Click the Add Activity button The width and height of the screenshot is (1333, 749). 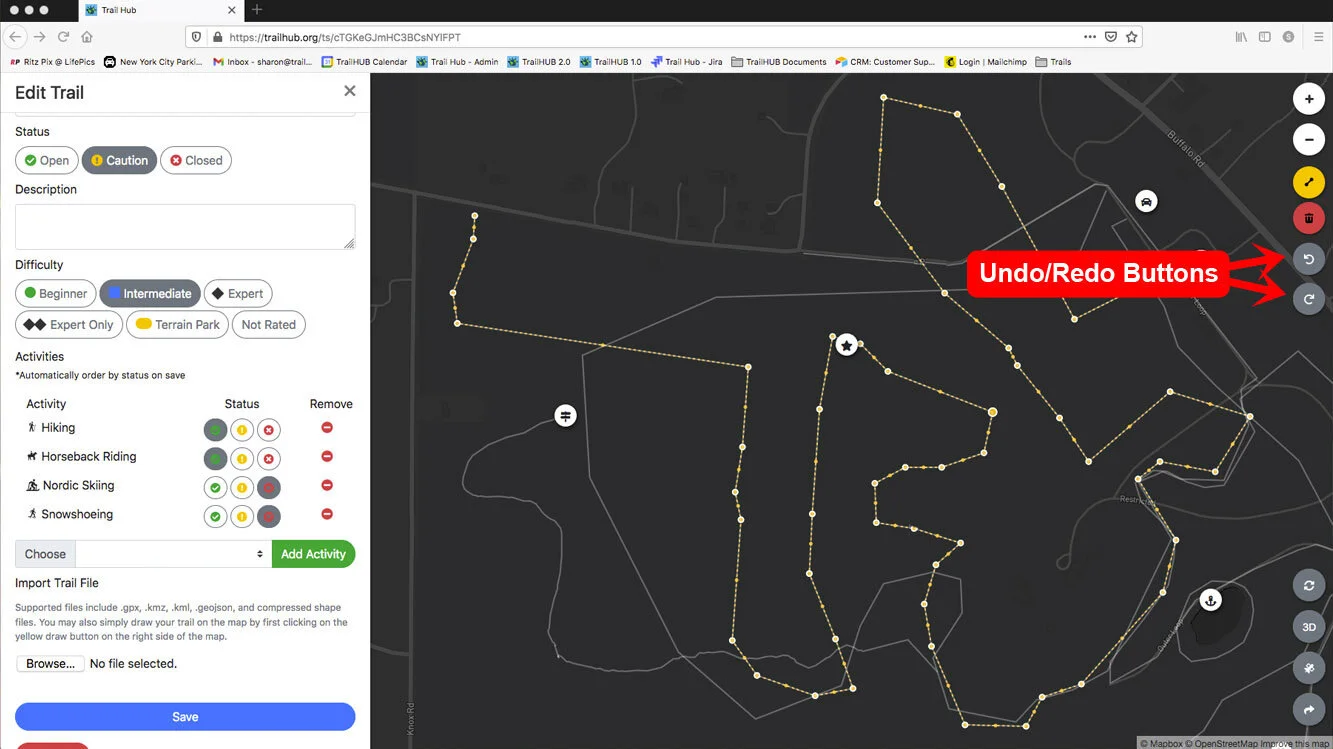[x=313, y=554]
